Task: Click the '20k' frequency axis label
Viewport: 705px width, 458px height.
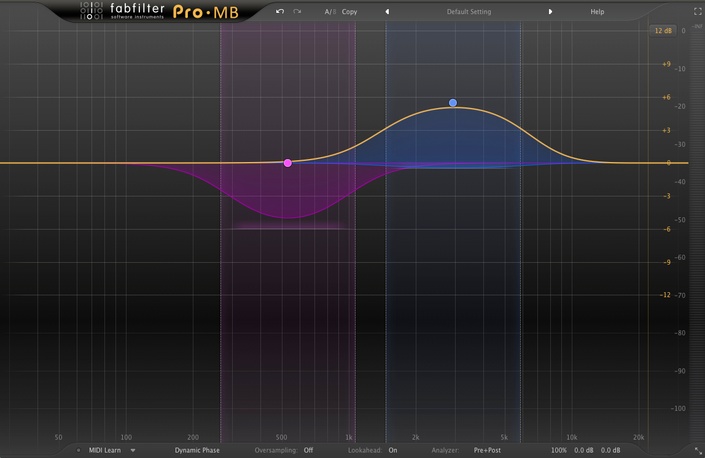Action: click(x=638, y=437)
